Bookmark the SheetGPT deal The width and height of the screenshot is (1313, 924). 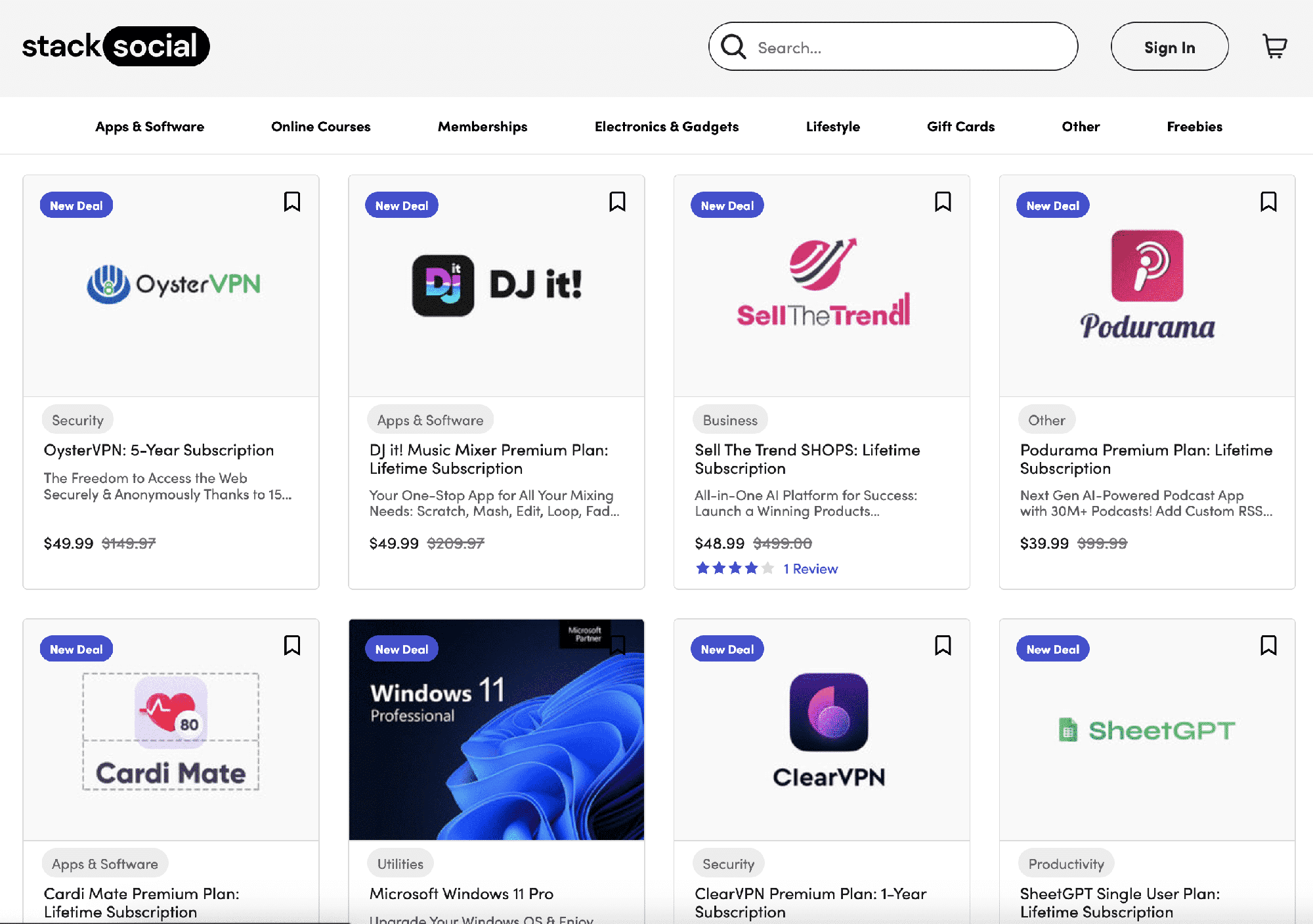(1268, 645)
